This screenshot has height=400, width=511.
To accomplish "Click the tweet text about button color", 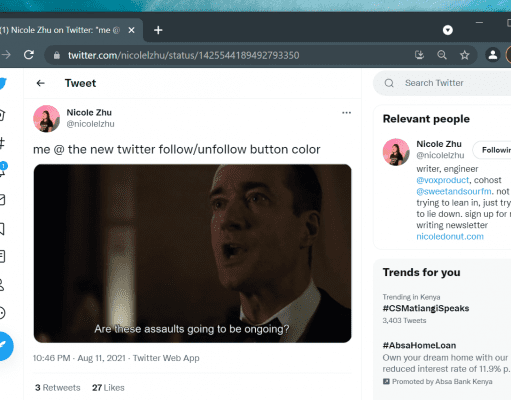I will 177,150.
